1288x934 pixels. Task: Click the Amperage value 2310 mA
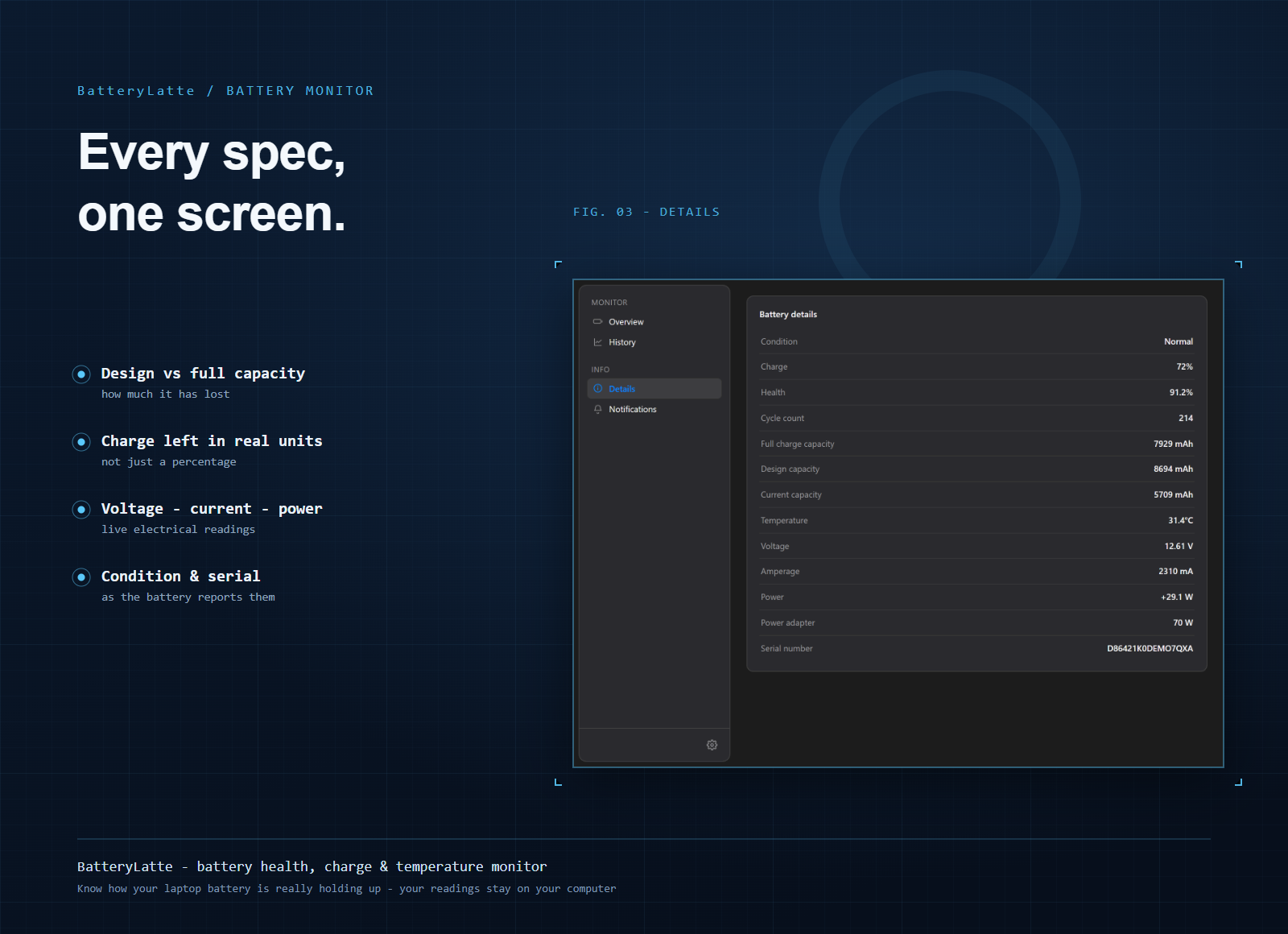[1175, 571]
